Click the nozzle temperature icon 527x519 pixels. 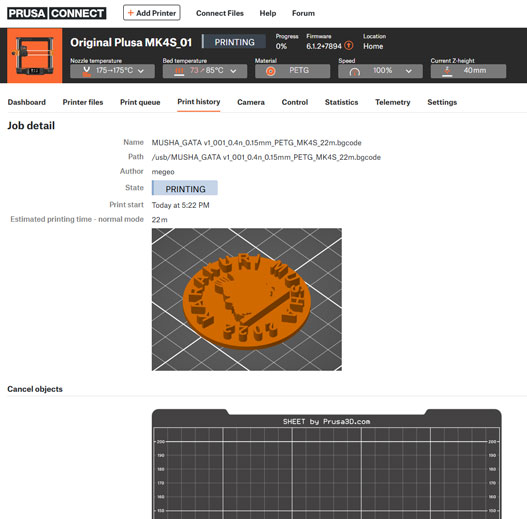pyautogui.click(x=86, y=71)
